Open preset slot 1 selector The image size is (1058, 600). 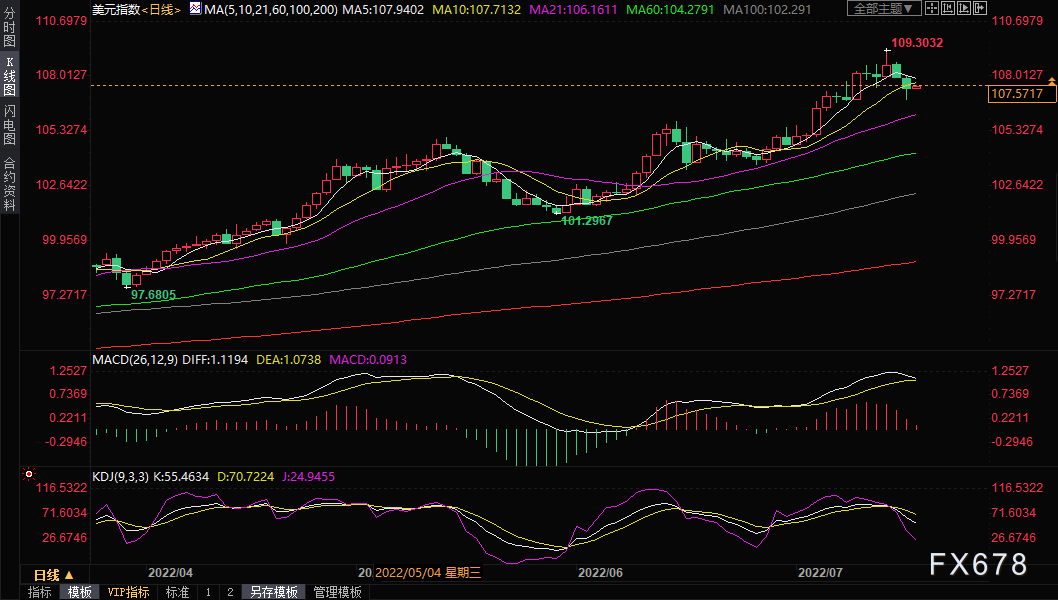click(206, 591)
